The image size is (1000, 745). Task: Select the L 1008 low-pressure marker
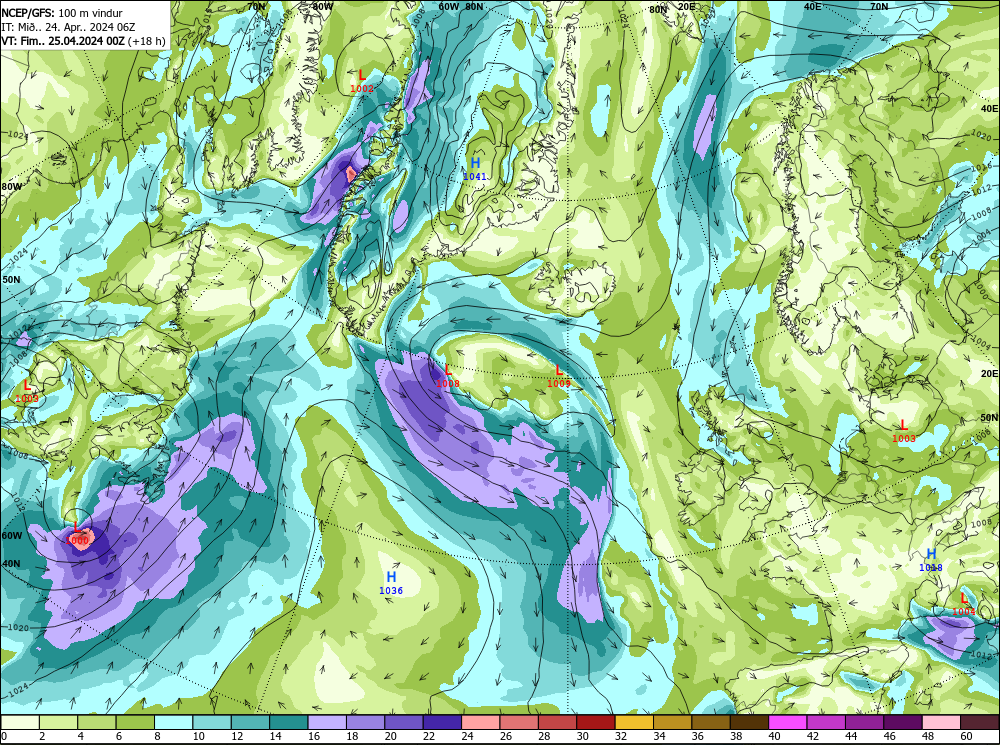(x=448, y=376)
